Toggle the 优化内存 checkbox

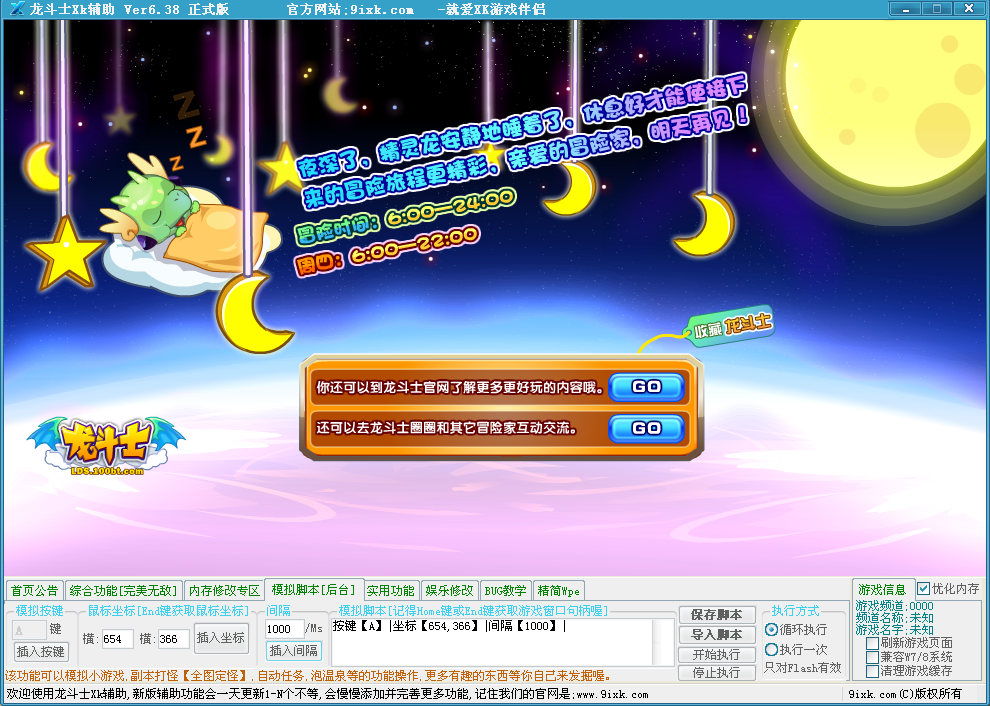(x=923, y=589)
